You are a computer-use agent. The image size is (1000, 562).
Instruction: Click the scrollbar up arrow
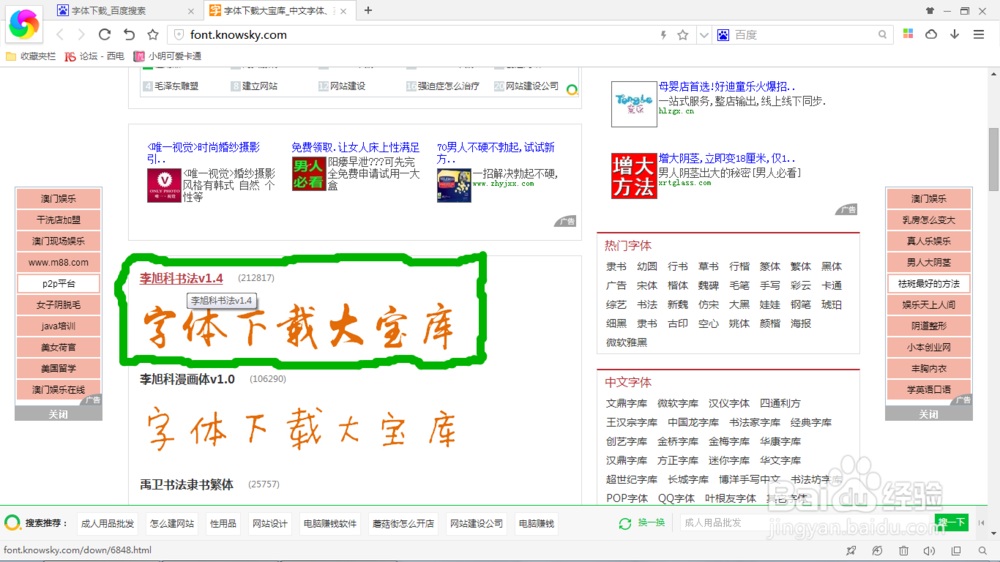[994, 75]
